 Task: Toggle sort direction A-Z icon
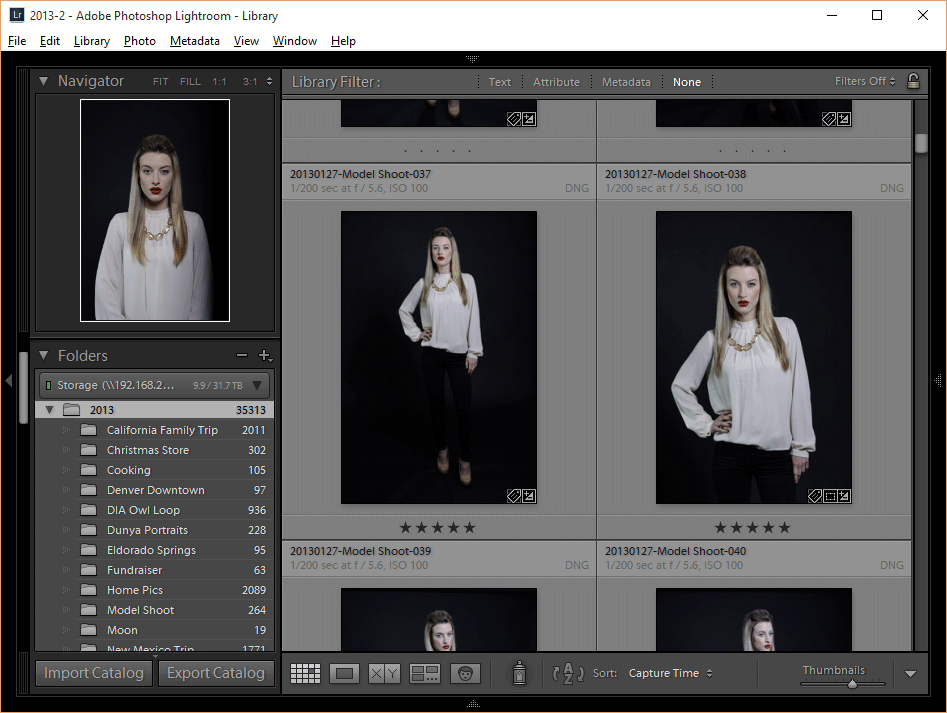pos(568,673)
